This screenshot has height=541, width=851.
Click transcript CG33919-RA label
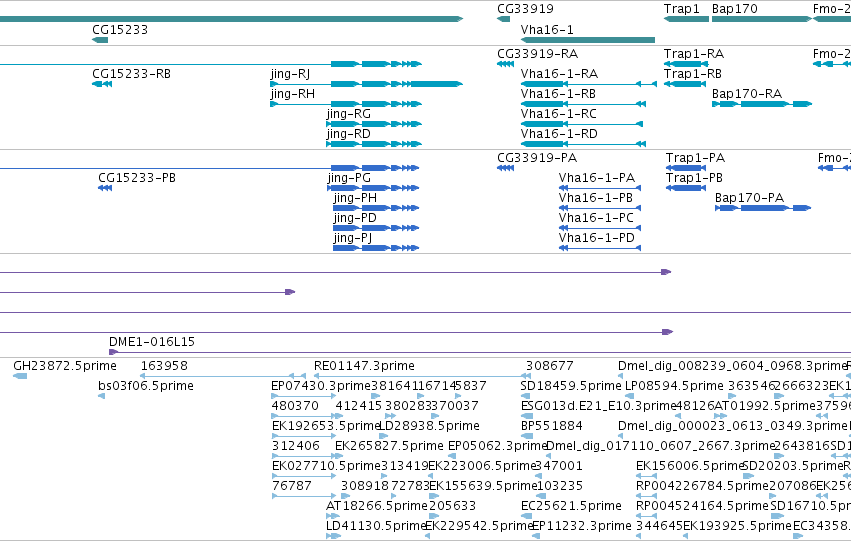coord(537,54)
